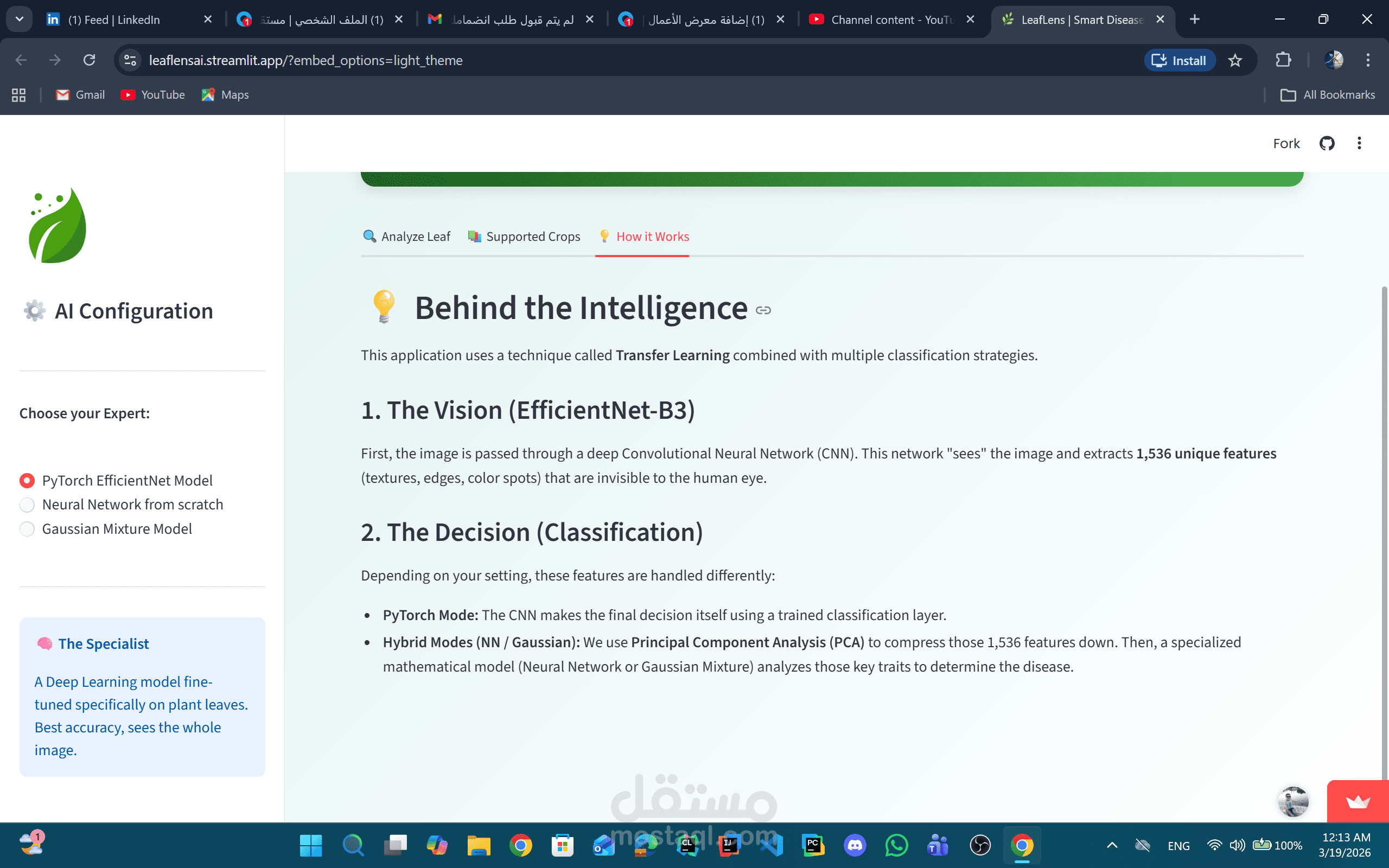The height and width of the screenshot is (868, 1389).
Task: Click the Fork button
Action: tap(1286, 144)
